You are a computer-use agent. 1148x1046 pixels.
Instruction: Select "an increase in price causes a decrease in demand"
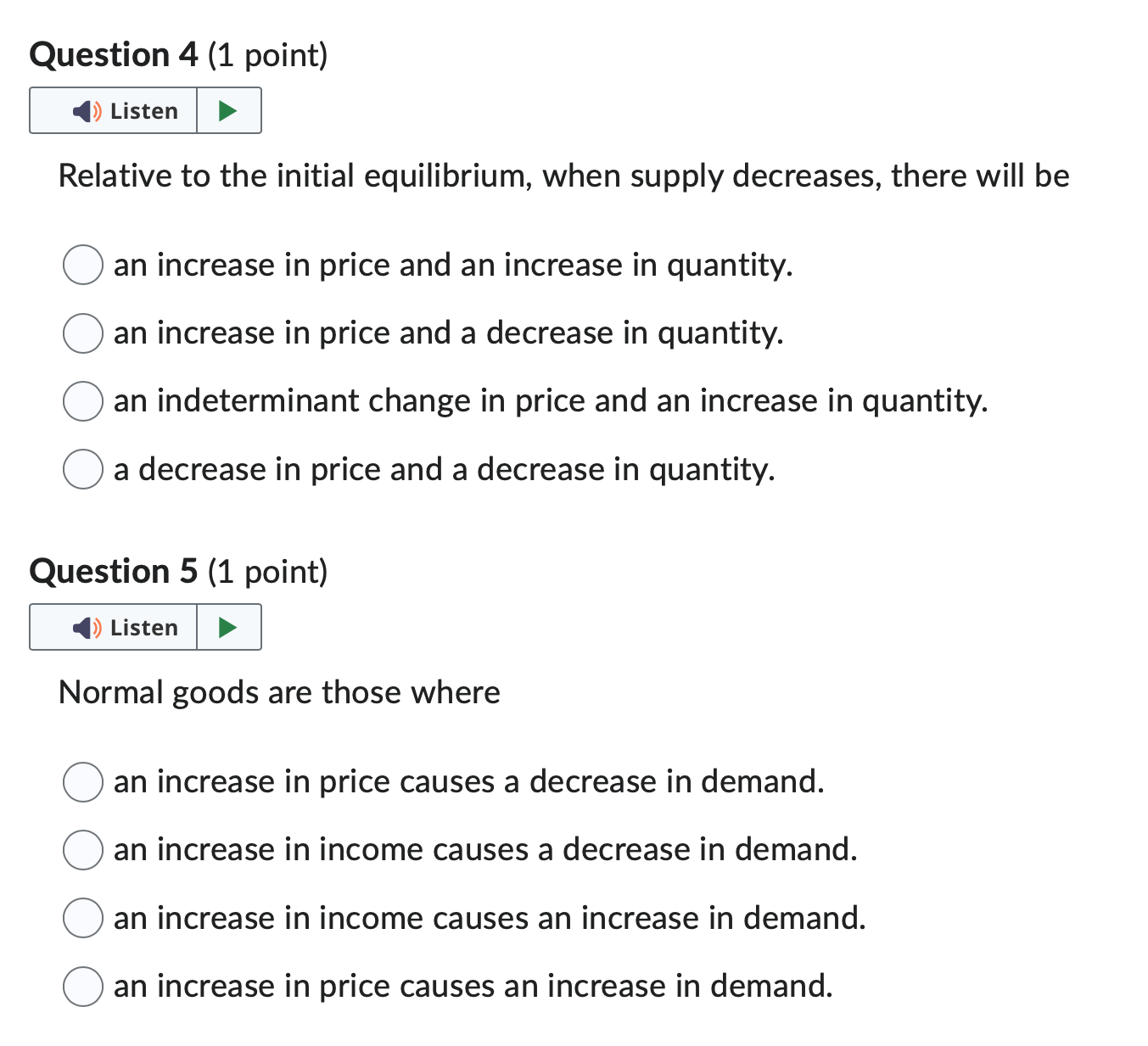pos(82,782)
